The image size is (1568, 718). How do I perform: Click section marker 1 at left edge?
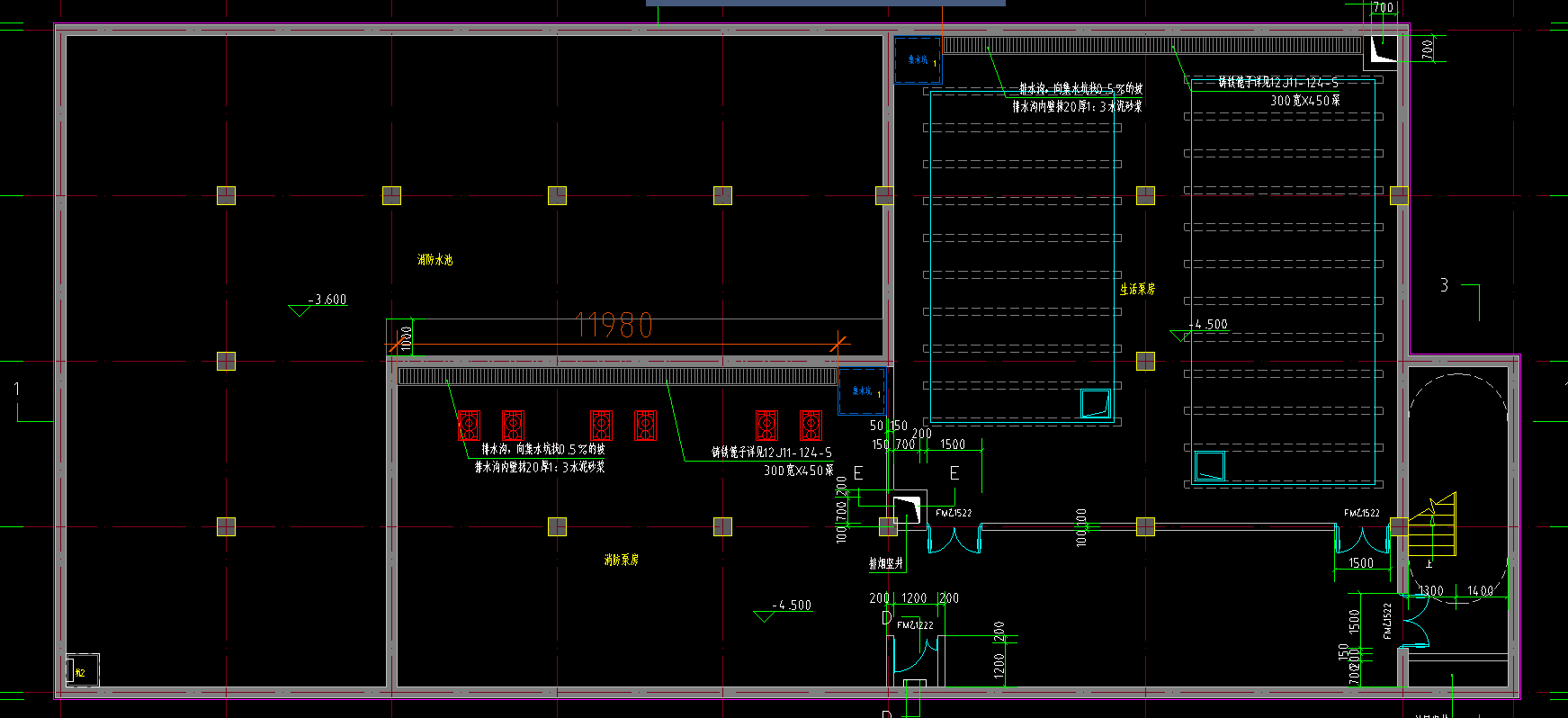[17, 390]
